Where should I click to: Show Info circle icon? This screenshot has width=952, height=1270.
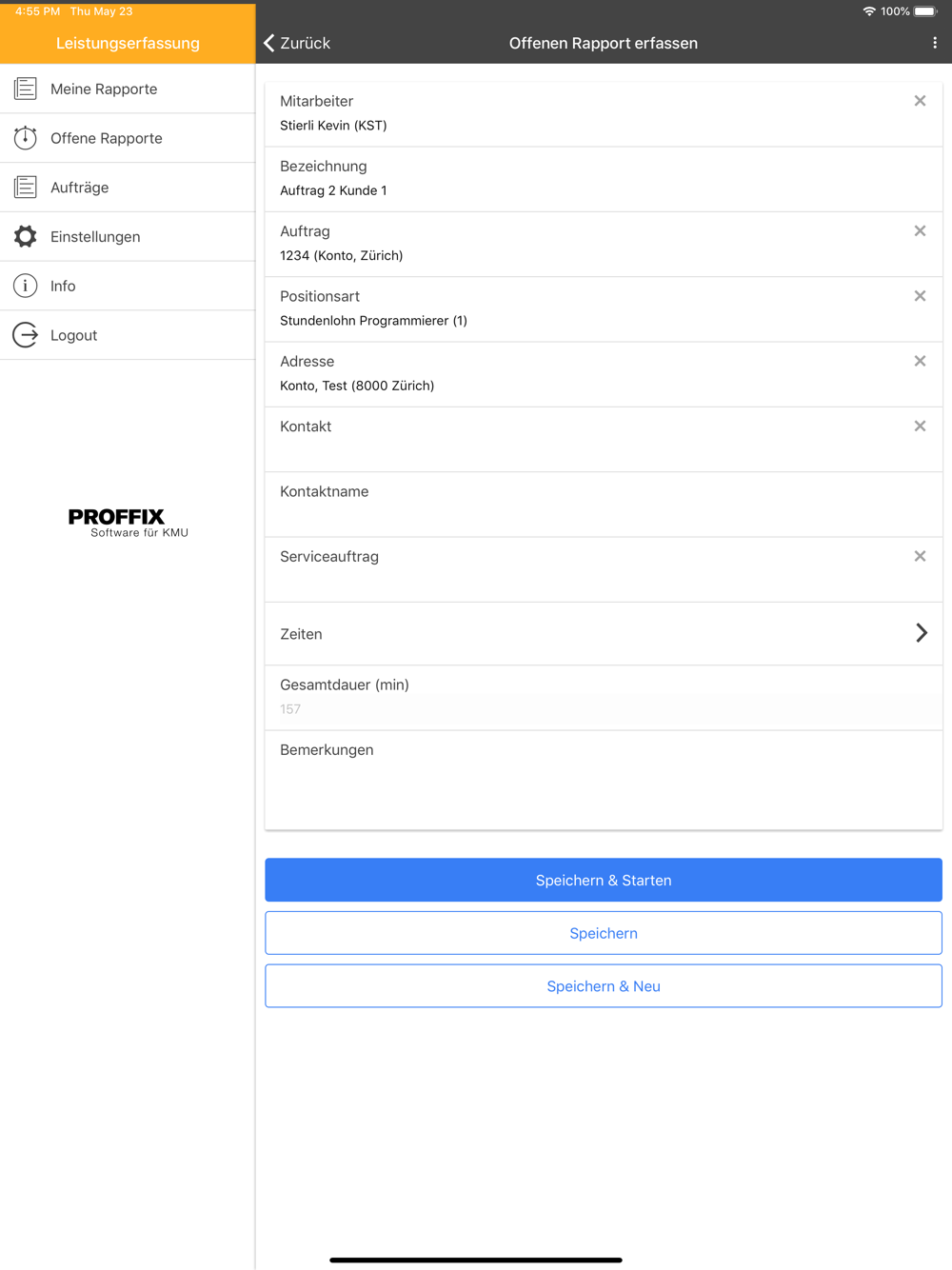tap(26, 286)
